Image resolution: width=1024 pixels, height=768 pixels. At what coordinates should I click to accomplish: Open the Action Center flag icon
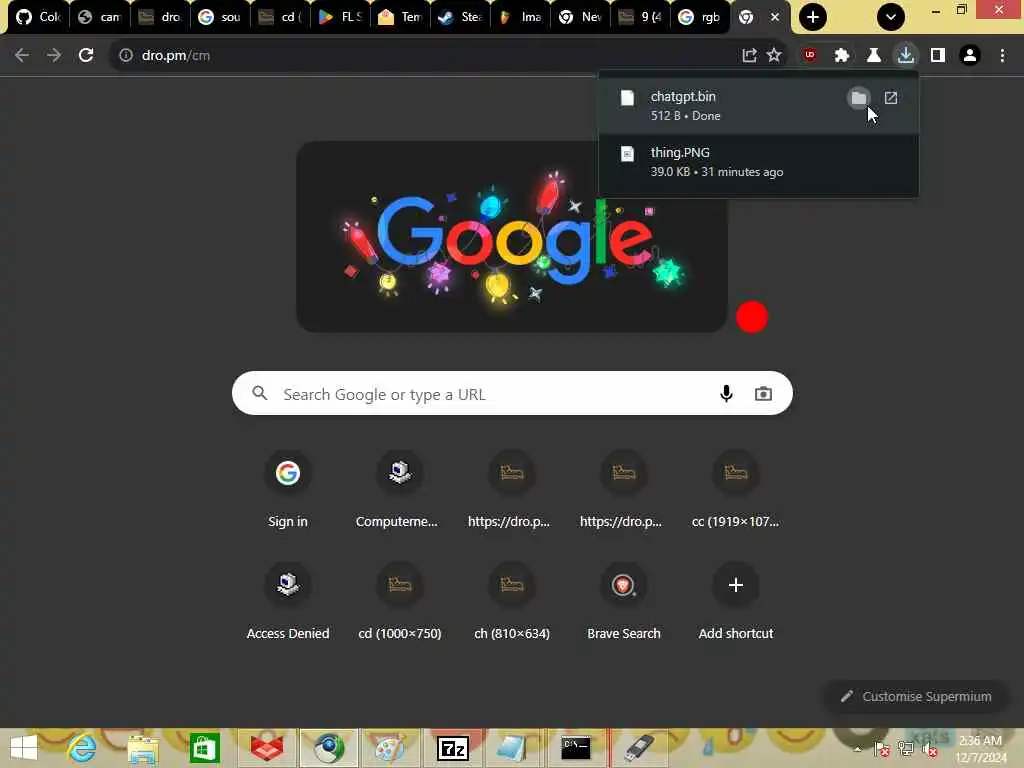point(881,749)
